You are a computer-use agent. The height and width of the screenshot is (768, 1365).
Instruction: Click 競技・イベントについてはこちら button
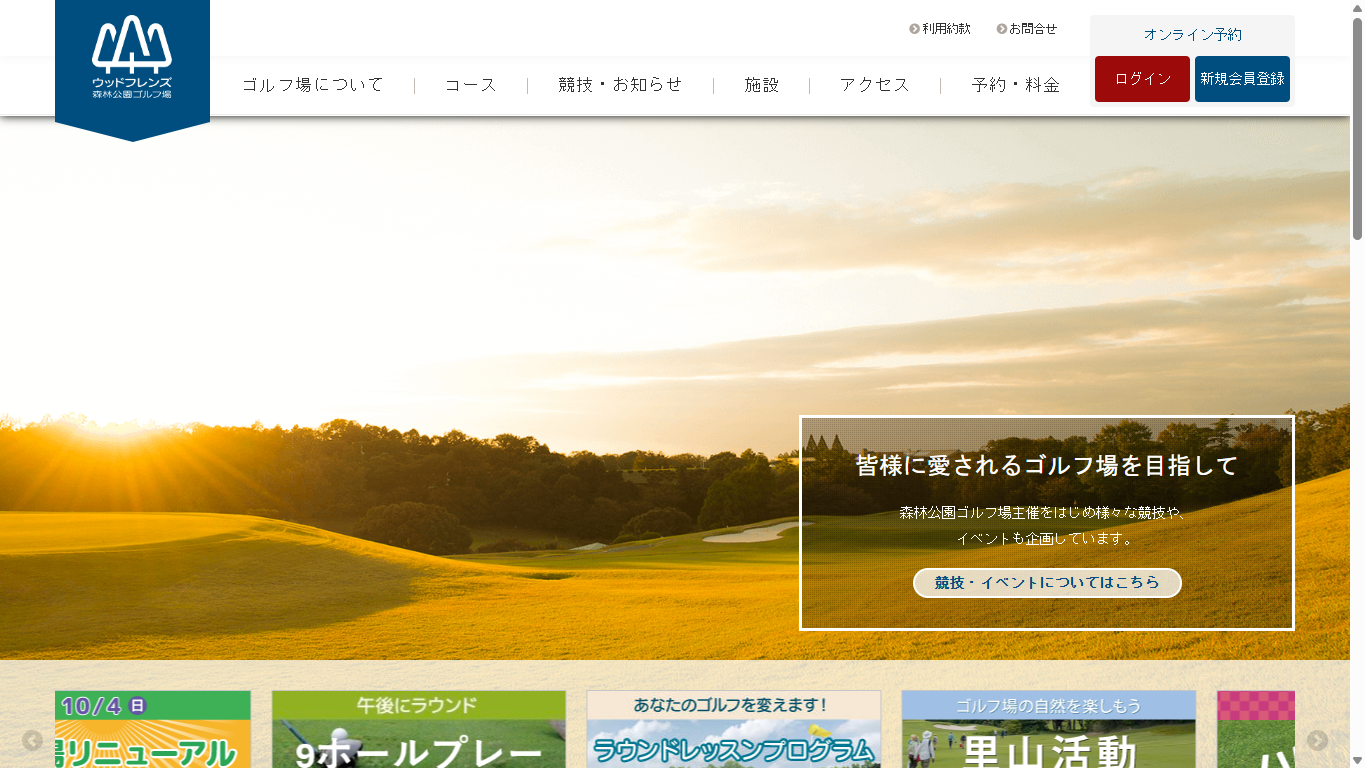tap(1047, 583)
